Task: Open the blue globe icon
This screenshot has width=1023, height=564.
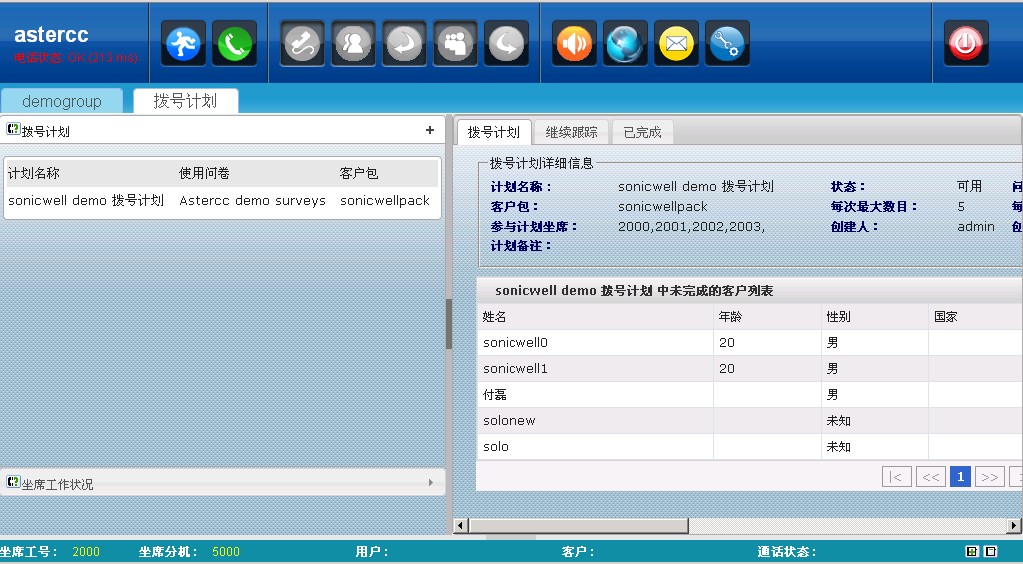Action: coord(626,44)
